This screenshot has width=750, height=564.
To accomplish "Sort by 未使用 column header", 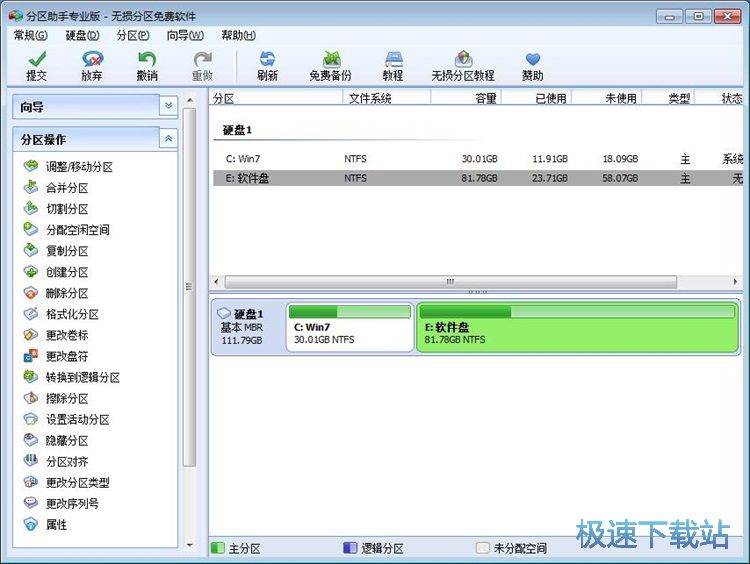I will (x=606, y=98).
